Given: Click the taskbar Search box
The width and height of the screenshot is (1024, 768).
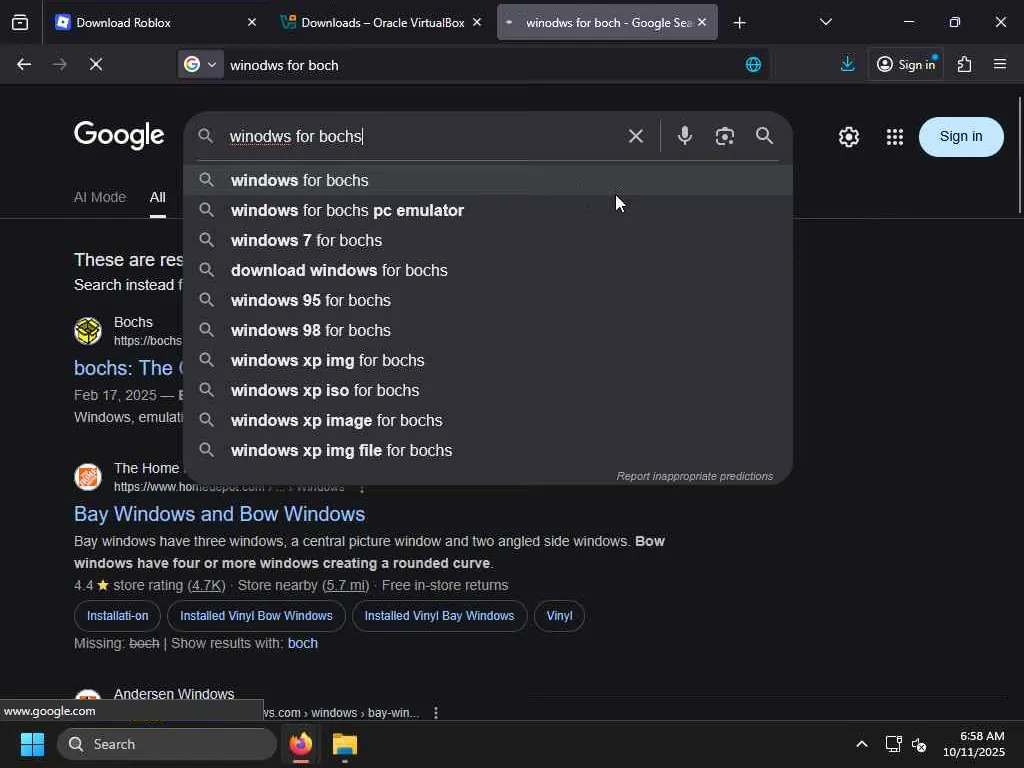Looking at the screenshot, I should 167,744.
